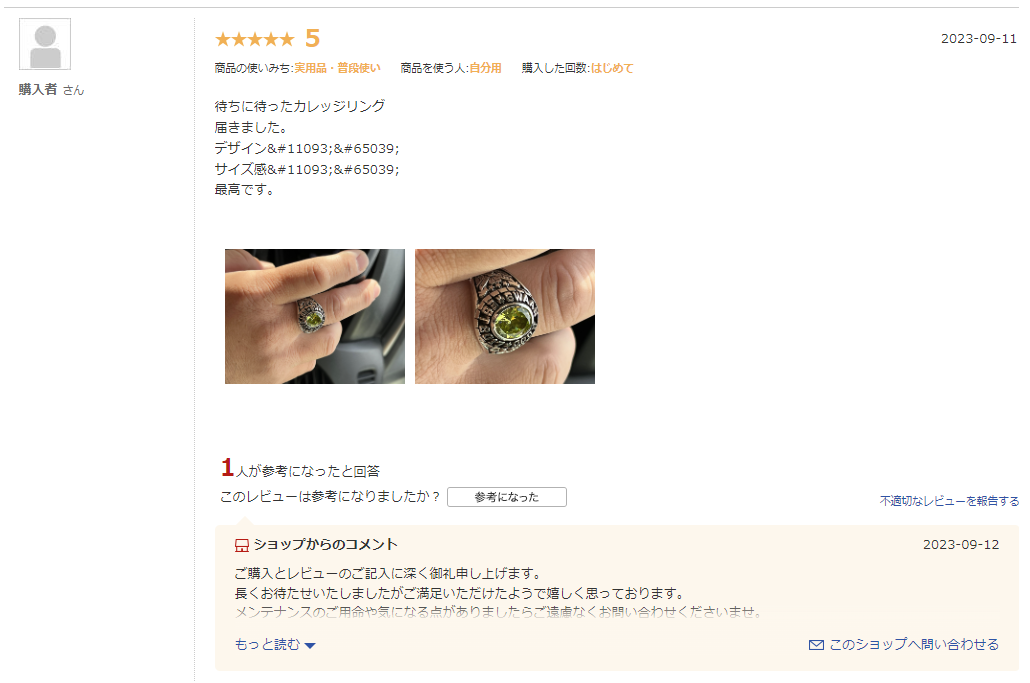Click the 購入者 reviewer name
The image size is (1030, 683).
pyautogui.click(x=37, y=89)
